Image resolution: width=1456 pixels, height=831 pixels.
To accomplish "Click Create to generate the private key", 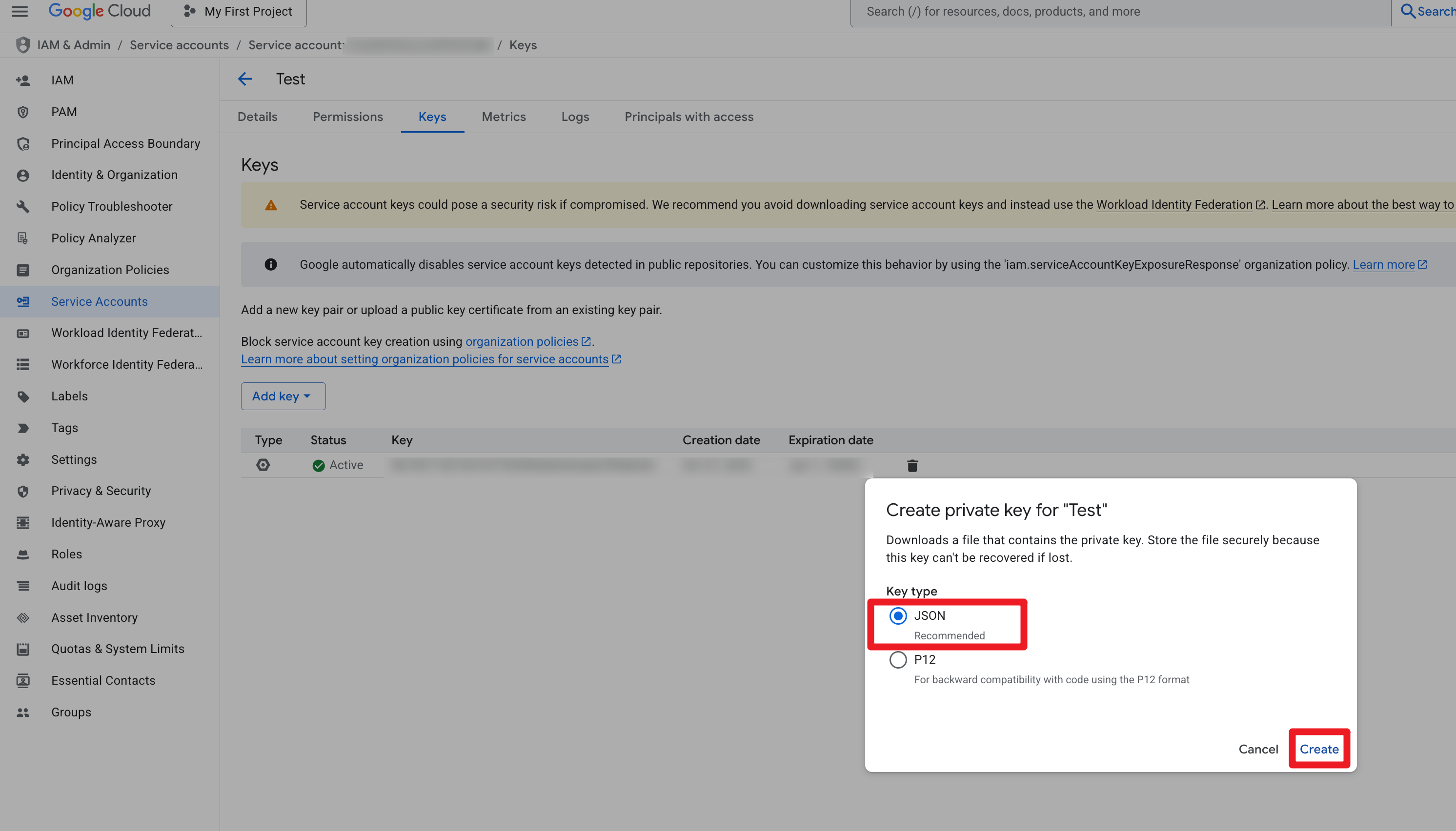I will [x=1319, y=749].
